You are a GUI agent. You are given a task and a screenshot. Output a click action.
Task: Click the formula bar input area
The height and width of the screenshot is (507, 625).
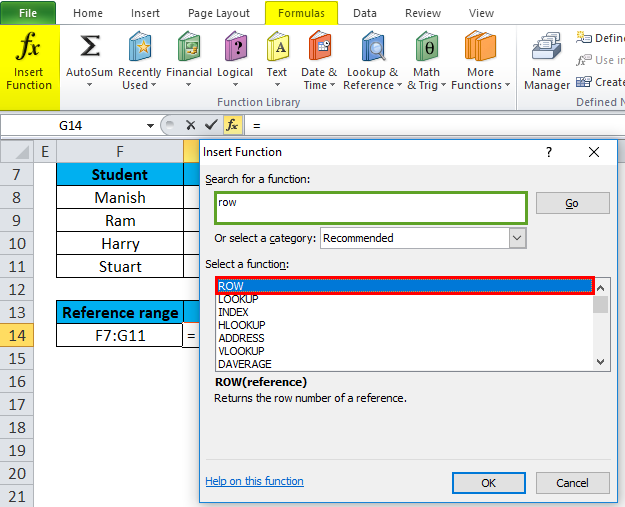tap(434, 126)
